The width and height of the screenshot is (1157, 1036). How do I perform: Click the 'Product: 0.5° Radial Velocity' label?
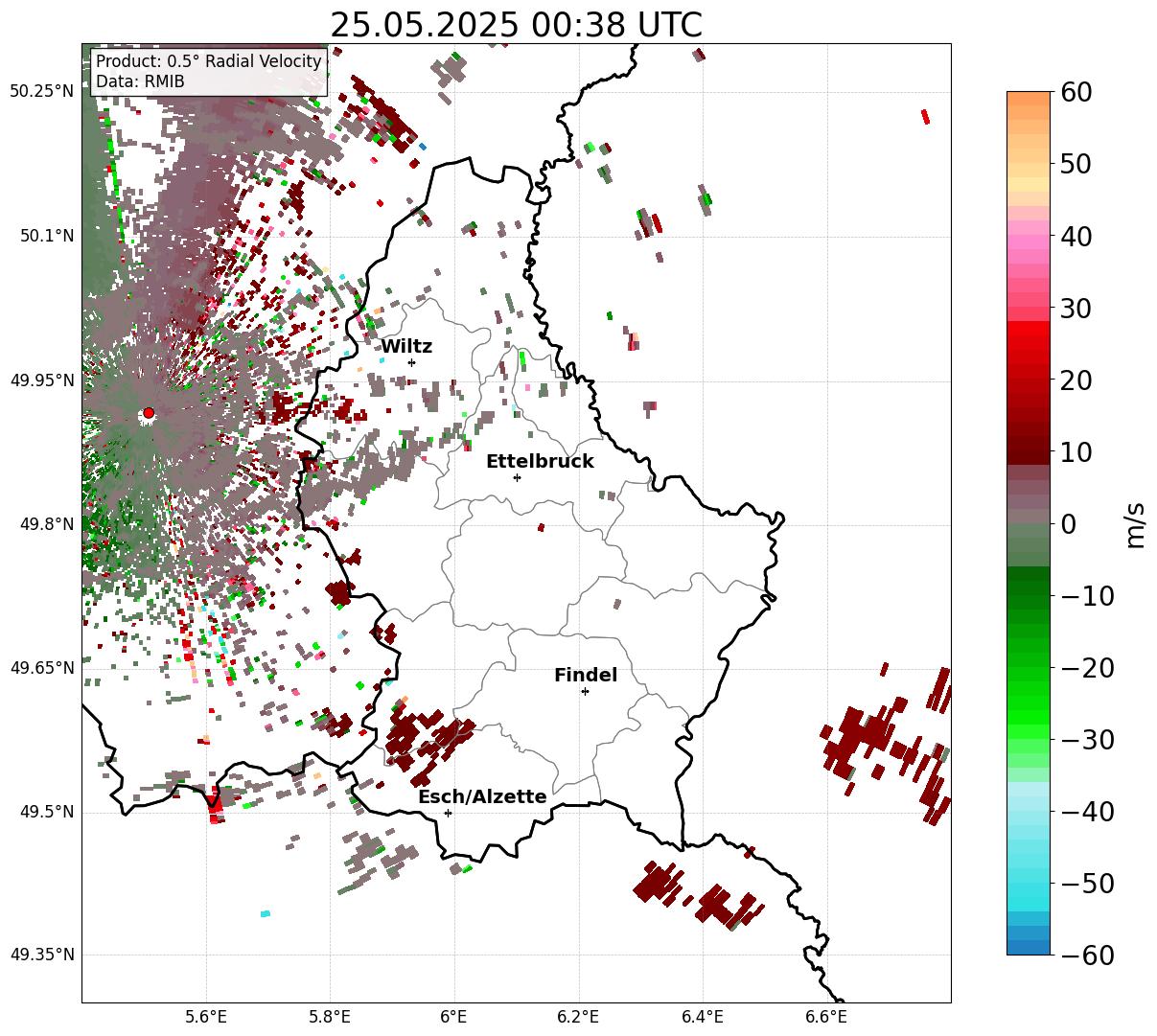pos(209,62)
